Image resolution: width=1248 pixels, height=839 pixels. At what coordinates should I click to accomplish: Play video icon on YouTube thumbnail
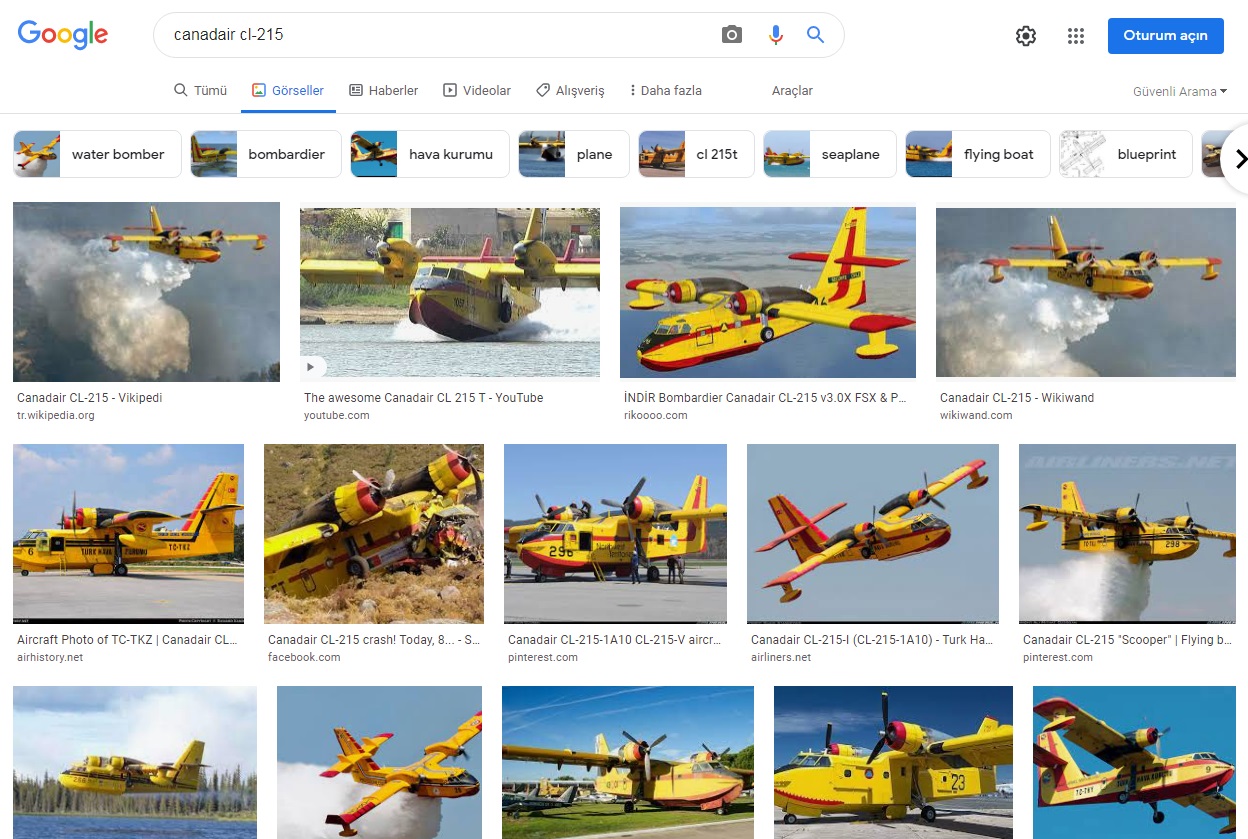[x=312, y=368]
